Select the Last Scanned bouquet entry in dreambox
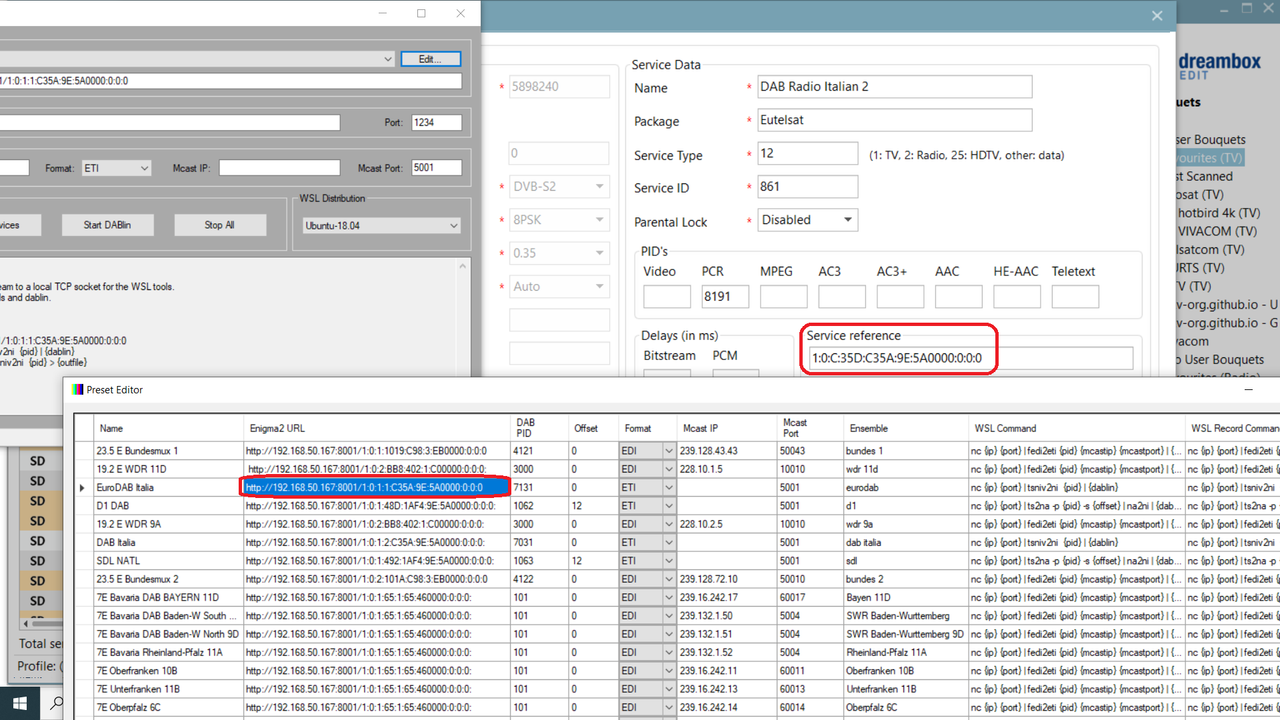The width and height of the screenshot is (1280, 720). point(1203,176)
